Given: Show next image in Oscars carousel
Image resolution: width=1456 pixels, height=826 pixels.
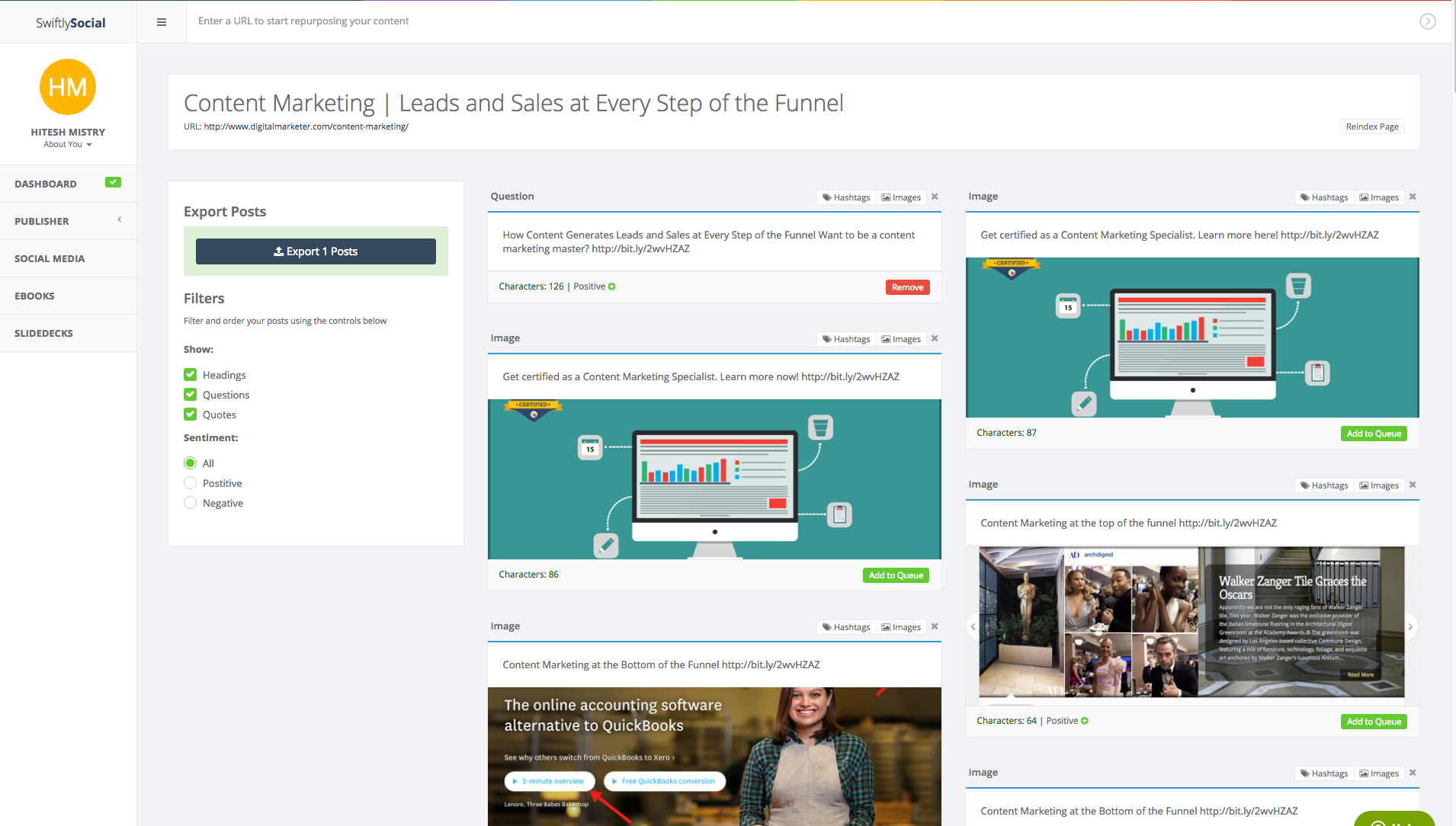Looking at the screenshot, I should pos(1410,626).
